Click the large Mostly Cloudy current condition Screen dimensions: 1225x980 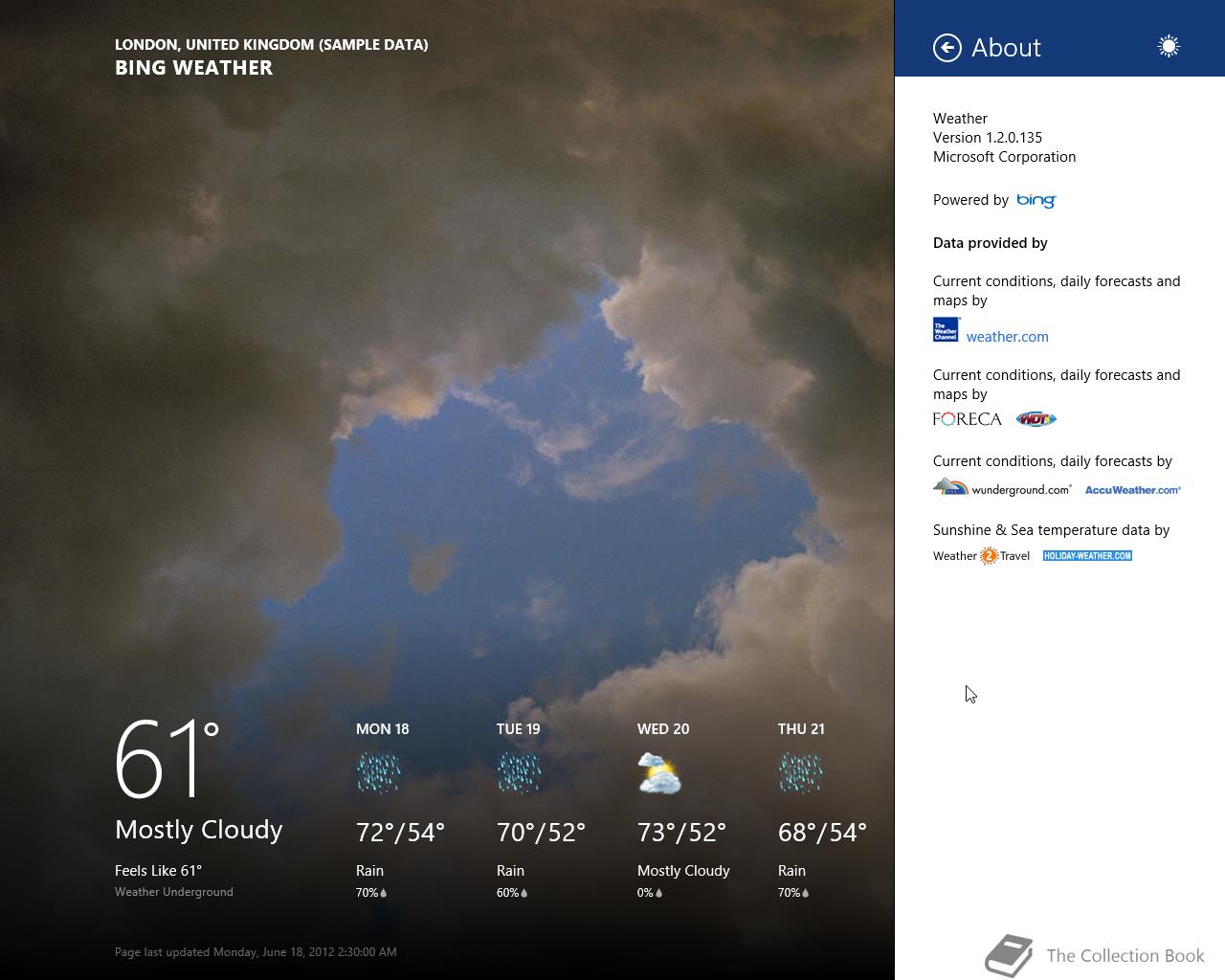(x=199, y=830)
